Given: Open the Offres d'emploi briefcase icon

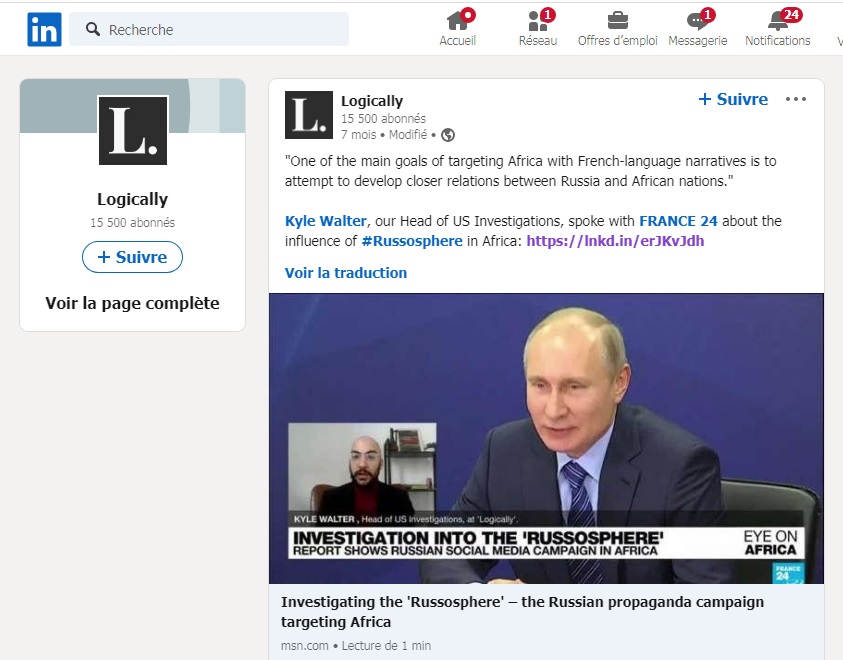Looking at the screenshot, I should click(618, 20).
